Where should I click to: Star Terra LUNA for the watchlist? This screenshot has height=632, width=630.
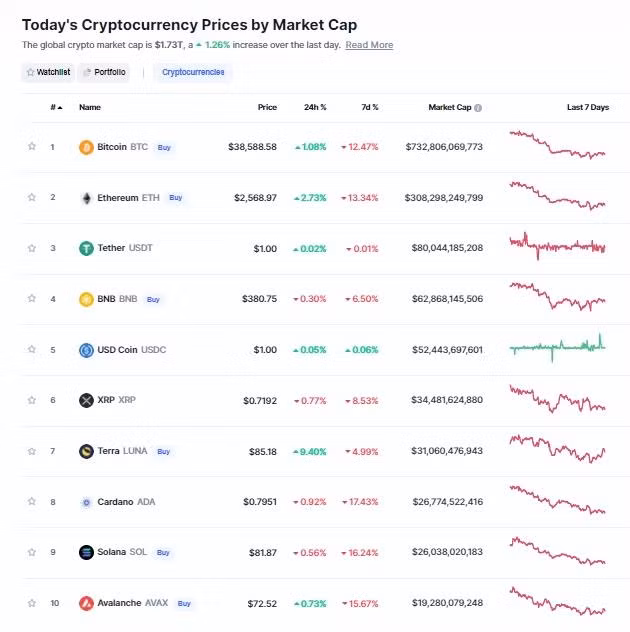(x=32, y=451)
